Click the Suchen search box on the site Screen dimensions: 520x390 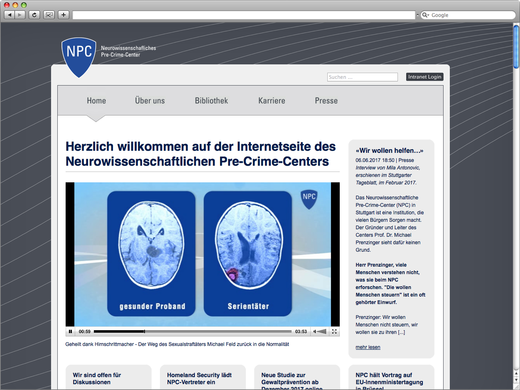point(362,77)
